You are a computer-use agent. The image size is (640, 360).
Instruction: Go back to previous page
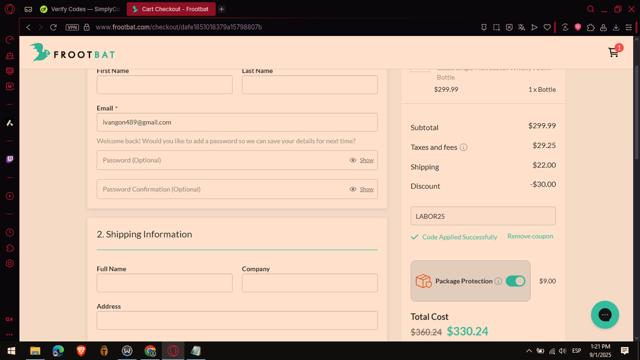point(28,27)
